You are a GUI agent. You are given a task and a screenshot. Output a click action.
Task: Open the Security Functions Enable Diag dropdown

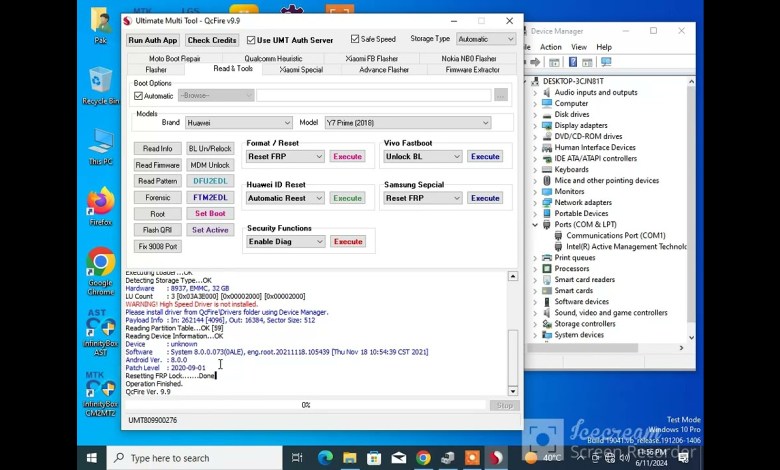[x=286, y=242]
